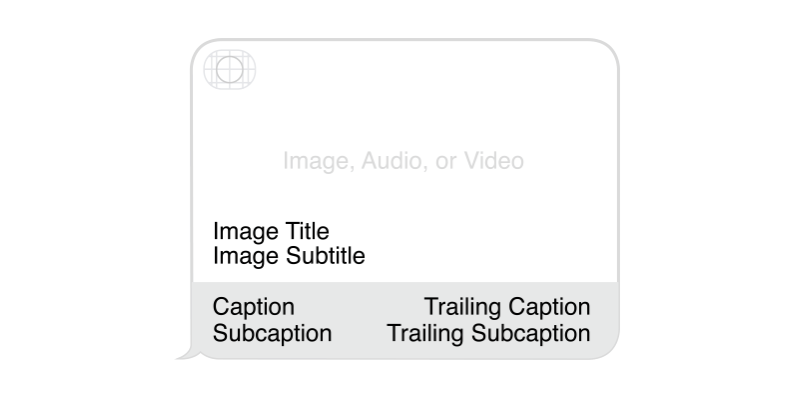Viewport: 800px width, 404px height.
Task: Click the 'Image Subtitle' label
Action: click(289, 256)
